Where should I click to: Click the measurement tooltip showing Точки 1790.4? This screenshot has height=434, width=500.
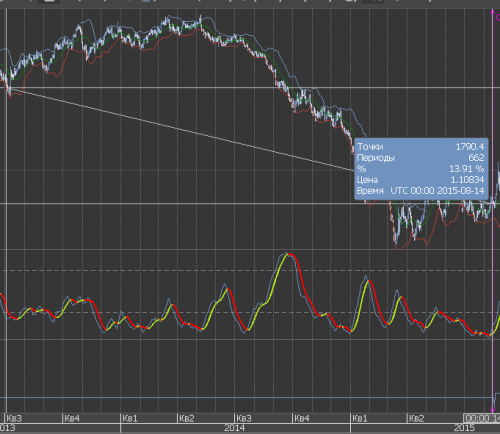pyautogui.click(x=421, y=169)
